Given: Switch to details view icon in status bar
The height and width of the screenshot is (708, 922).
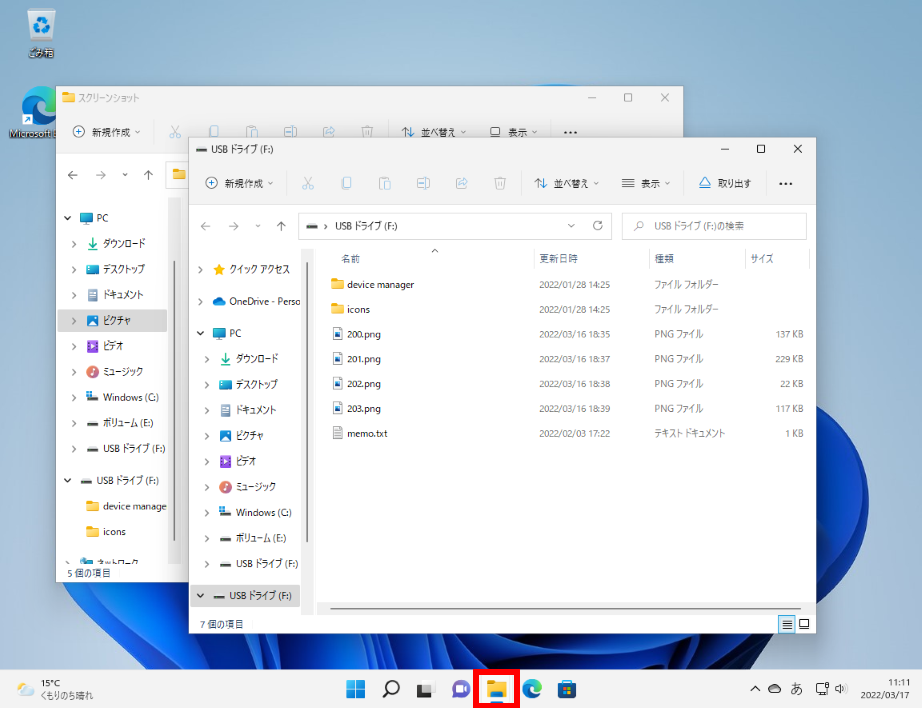Looking at the screenshot, I should tap(787, 624).
